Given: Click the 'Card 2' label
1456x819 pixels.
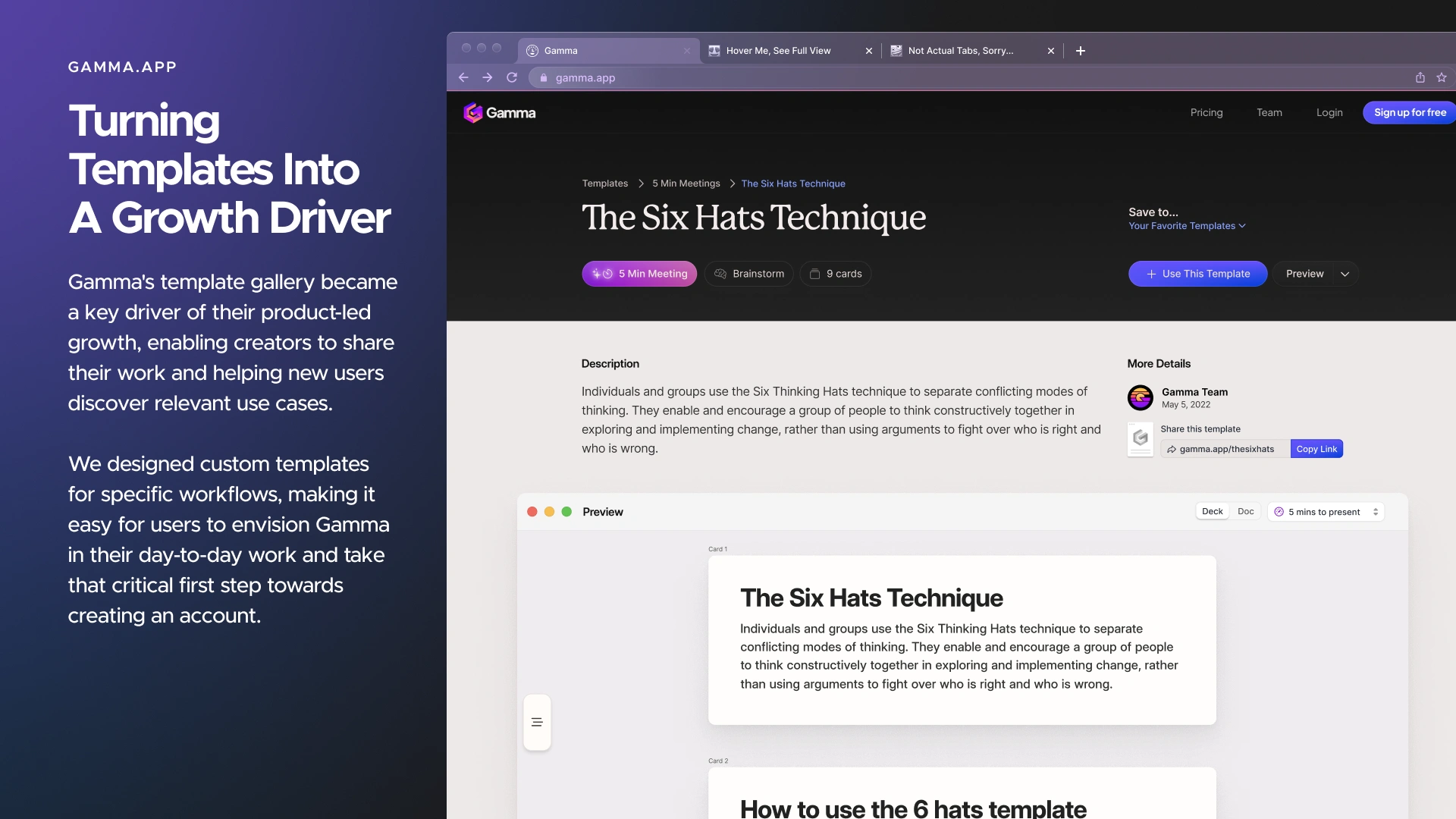Looking at the screenshot, I should pyautogui.click(x=718, y=761).
